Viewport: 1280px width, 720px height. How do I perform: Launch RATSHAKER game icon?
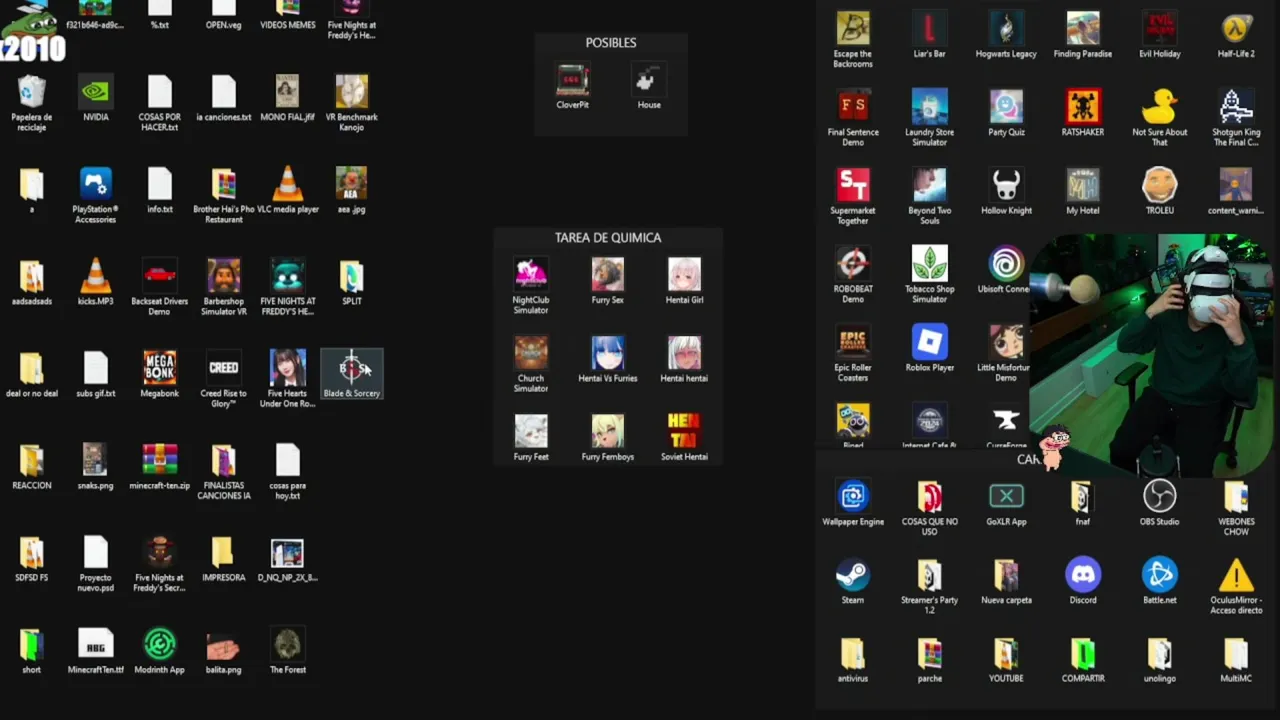(x=1083, y=106)
